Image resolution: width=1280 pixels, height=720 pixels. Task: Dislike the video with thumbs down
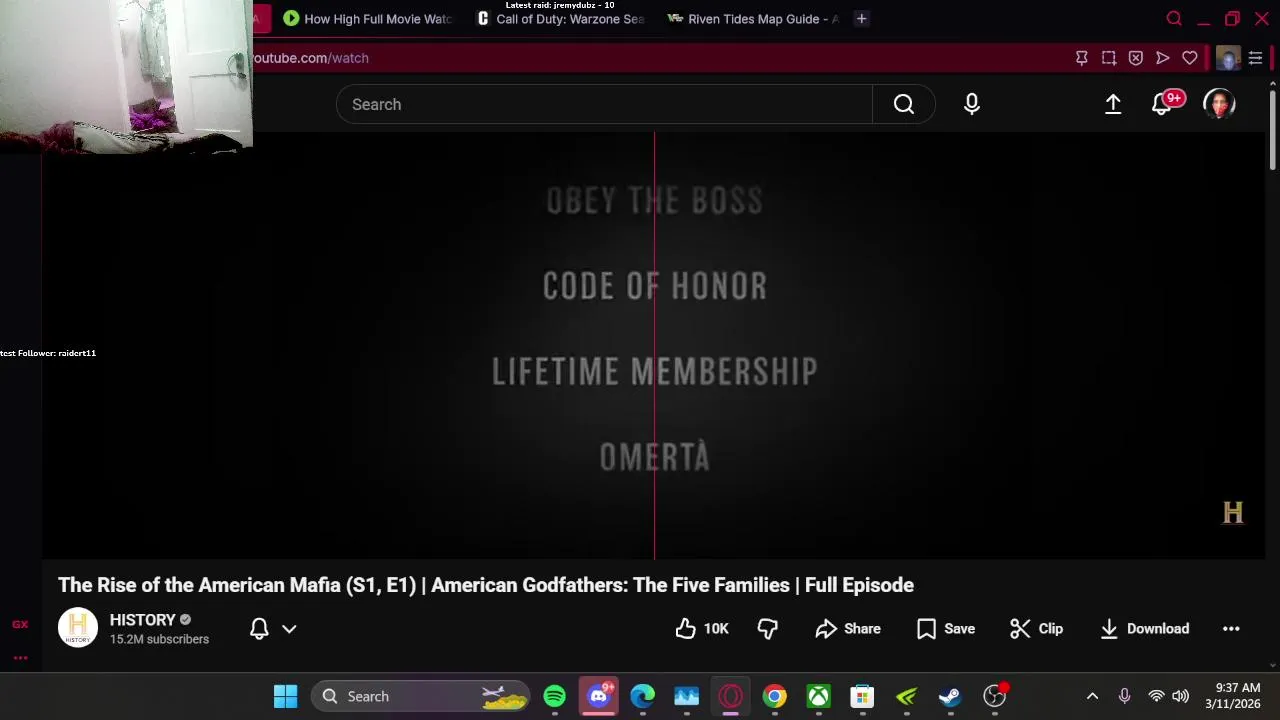[x=768, y=628]
